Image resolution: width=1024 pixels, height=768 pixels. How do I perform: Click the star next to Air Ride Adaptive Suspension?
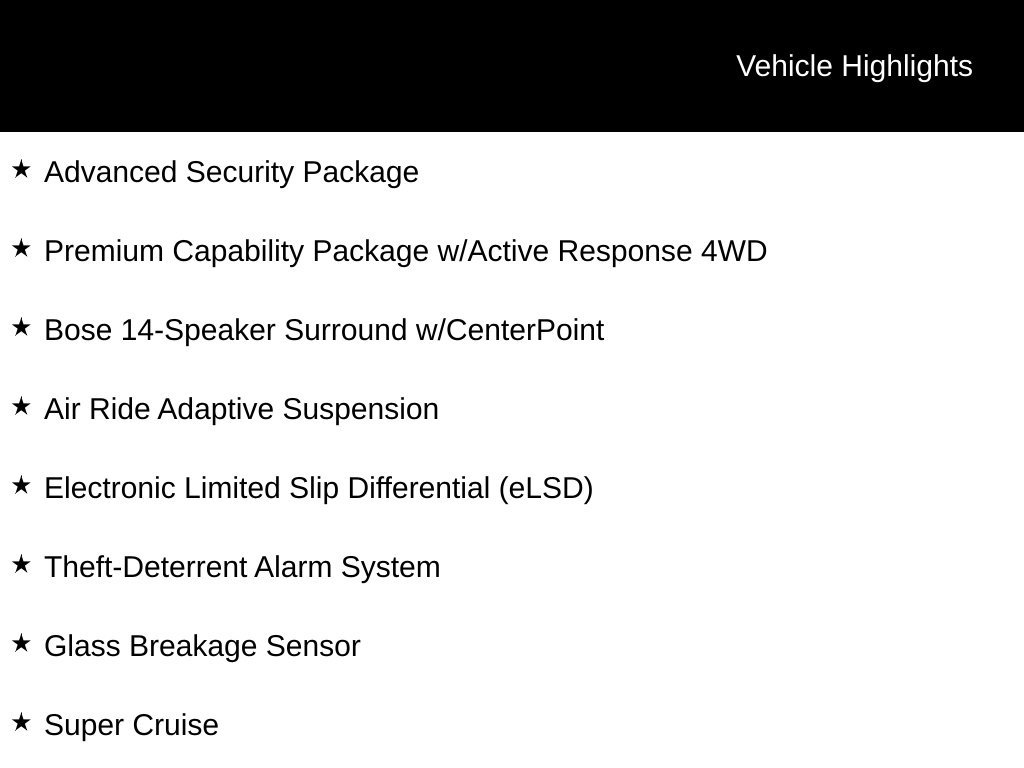pyautogui.click(x=21, y=407)
